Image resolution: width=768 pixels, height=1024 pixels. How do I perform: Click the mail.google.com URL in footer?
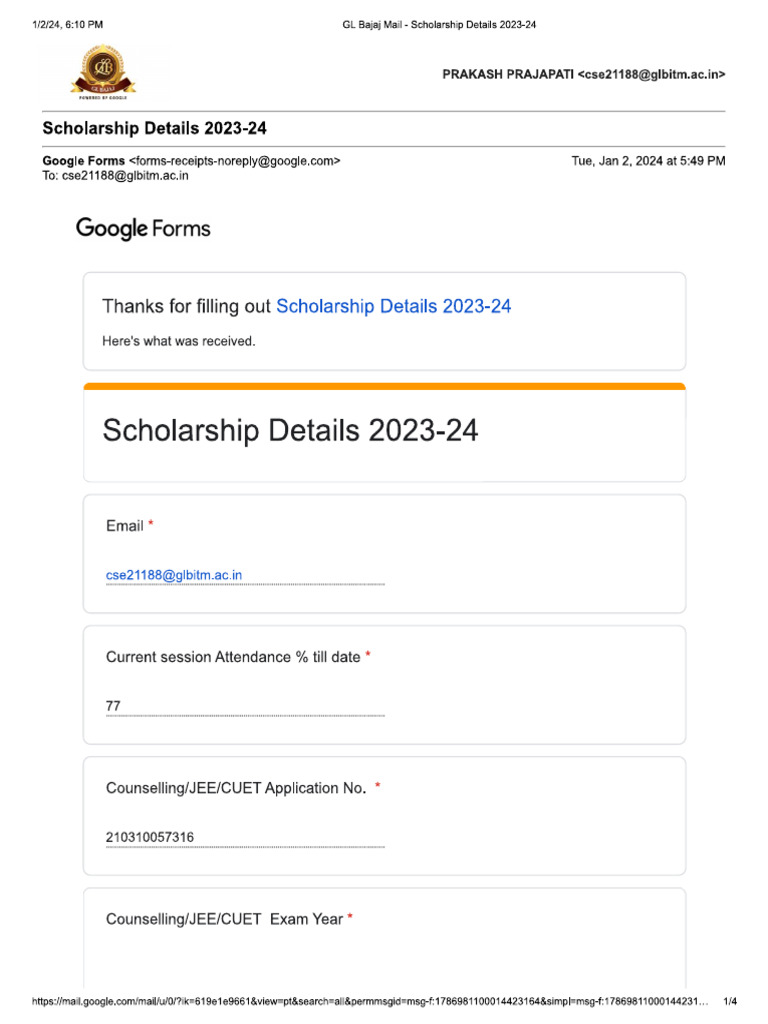tap(370, 1001)
